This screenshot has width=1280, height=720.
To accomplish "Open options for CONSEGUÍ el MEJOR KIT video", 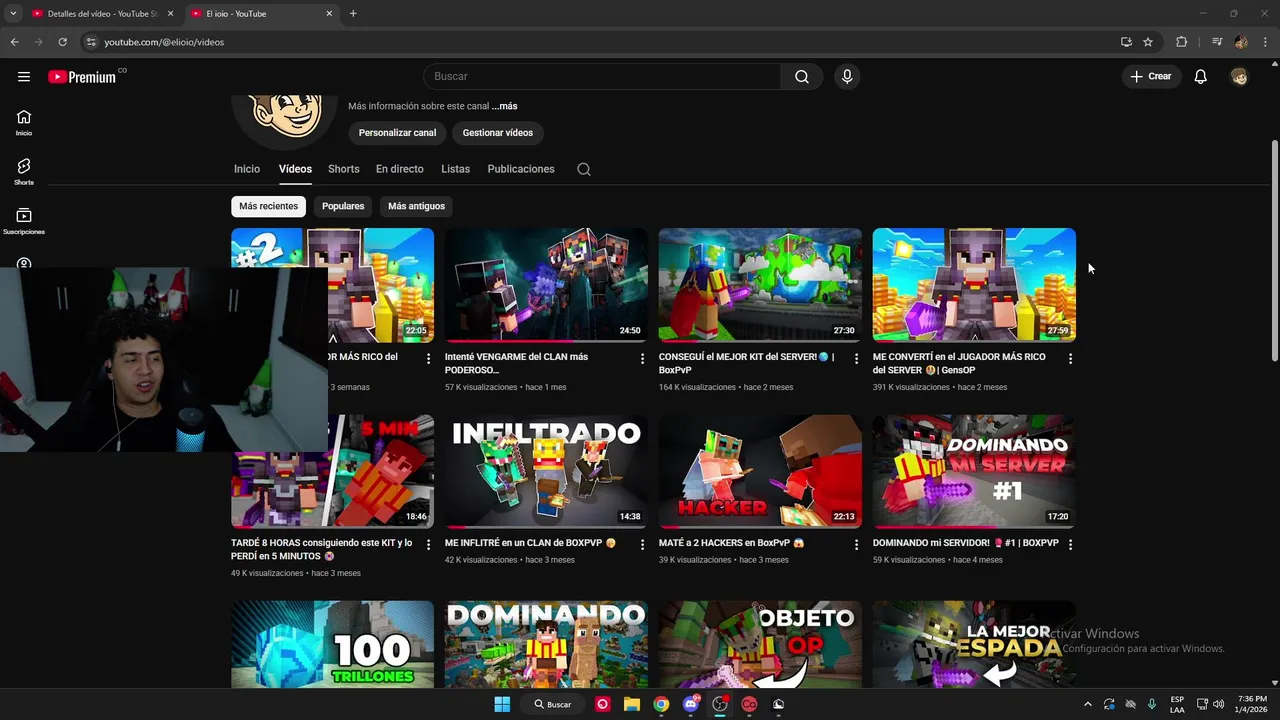I will coord(856,358).
